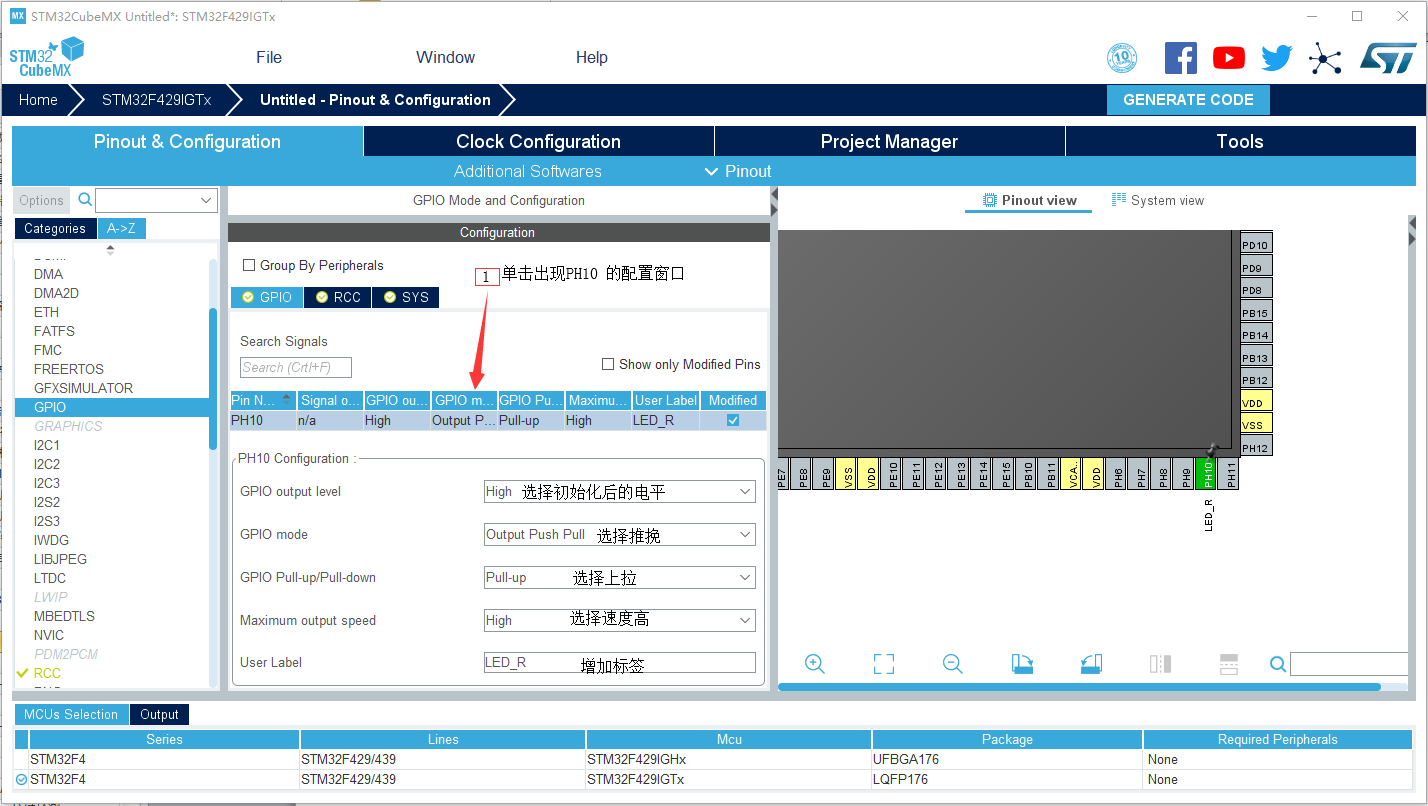1428x806 pixels.
Task: Select the PH10 row in GPIO table
Action: (x=498, y=420)
